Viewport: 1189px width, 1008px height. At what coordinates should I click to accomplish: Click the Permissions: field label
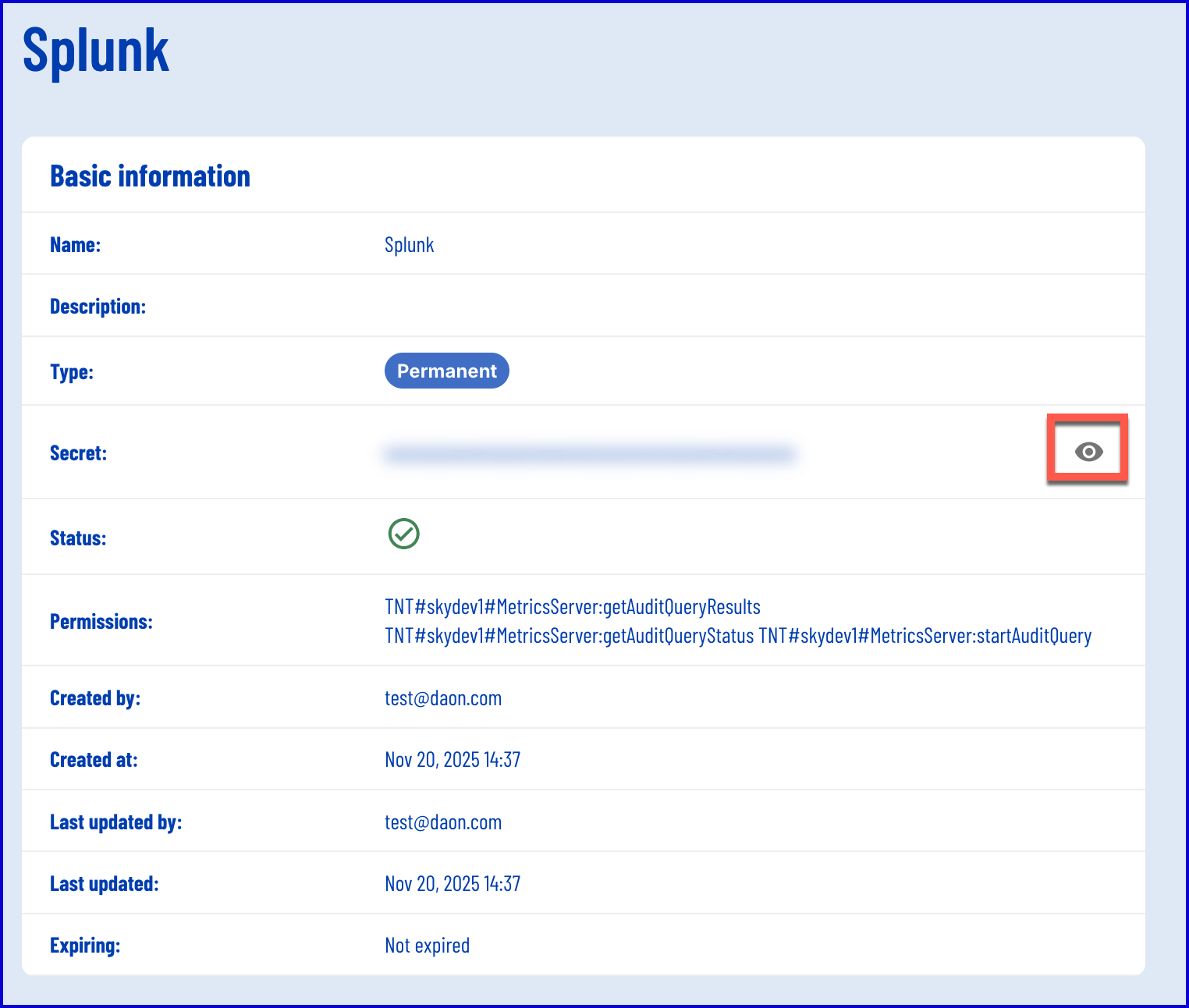tap(101, 622)
